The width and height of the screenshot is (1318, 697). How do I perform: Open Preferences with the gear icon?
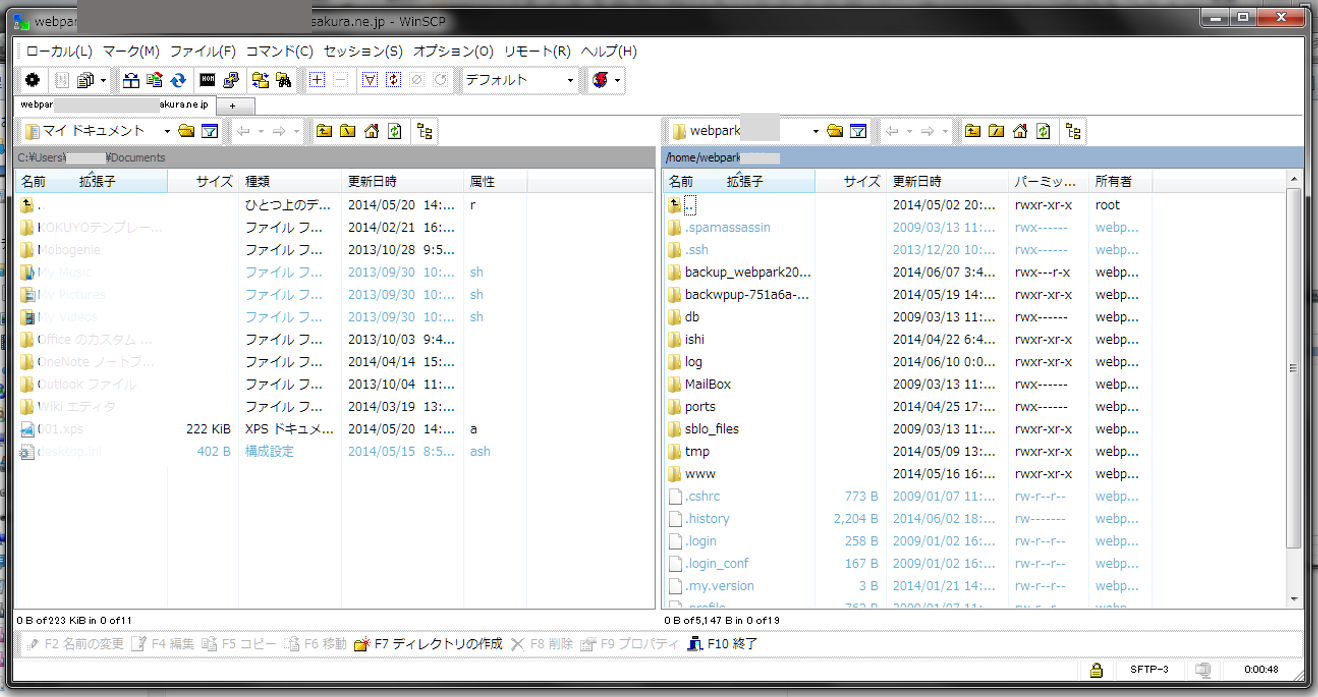(x=32, y=80)
